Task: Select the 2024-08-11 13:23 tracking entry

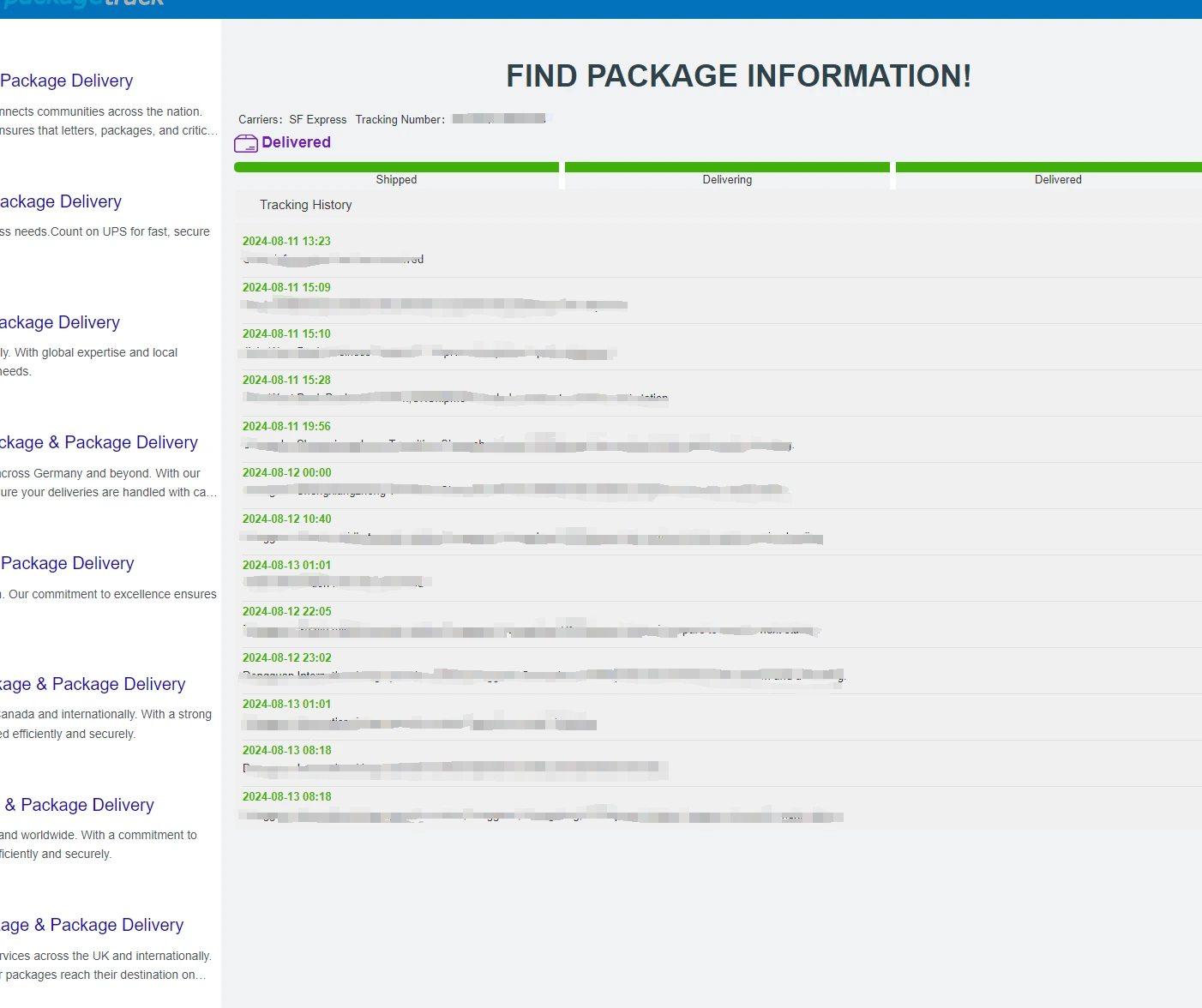Action: pyautogui.click(x=286, y=242)
